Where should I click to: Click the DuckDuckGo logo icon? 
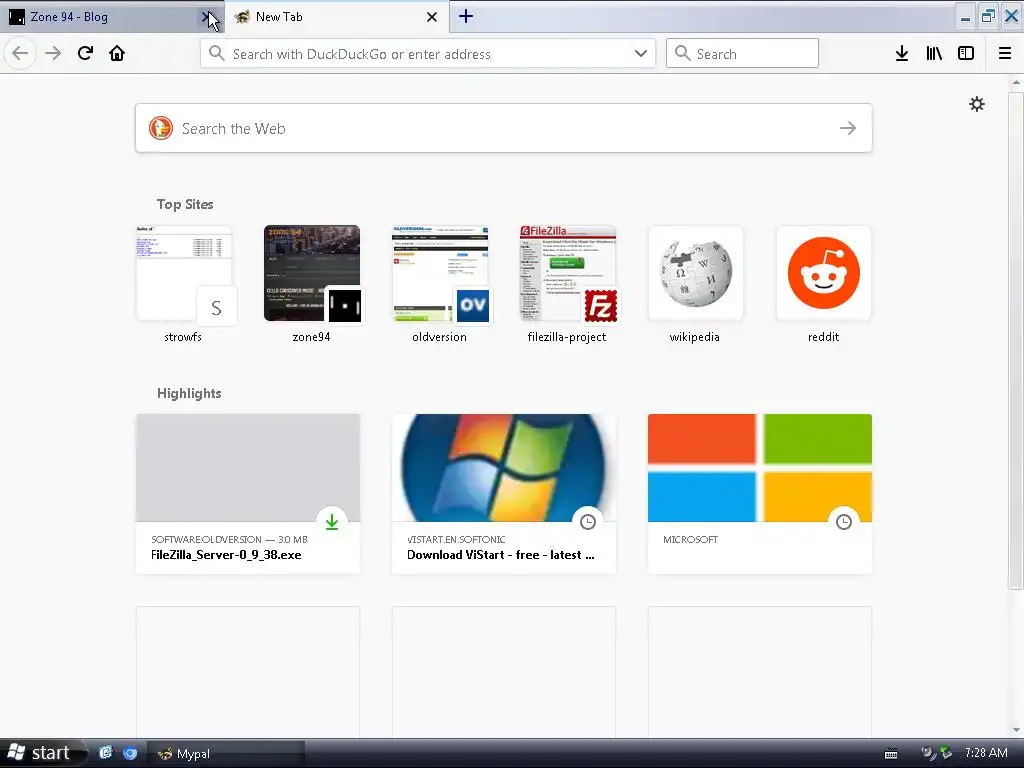click(161, 128)
